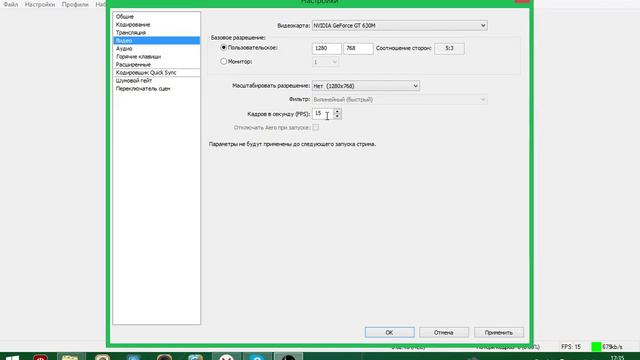The height and width of the screenshot is (360, 640).
Task: Expand the Масштабировать разрешение dropdown
Action: 366,86
